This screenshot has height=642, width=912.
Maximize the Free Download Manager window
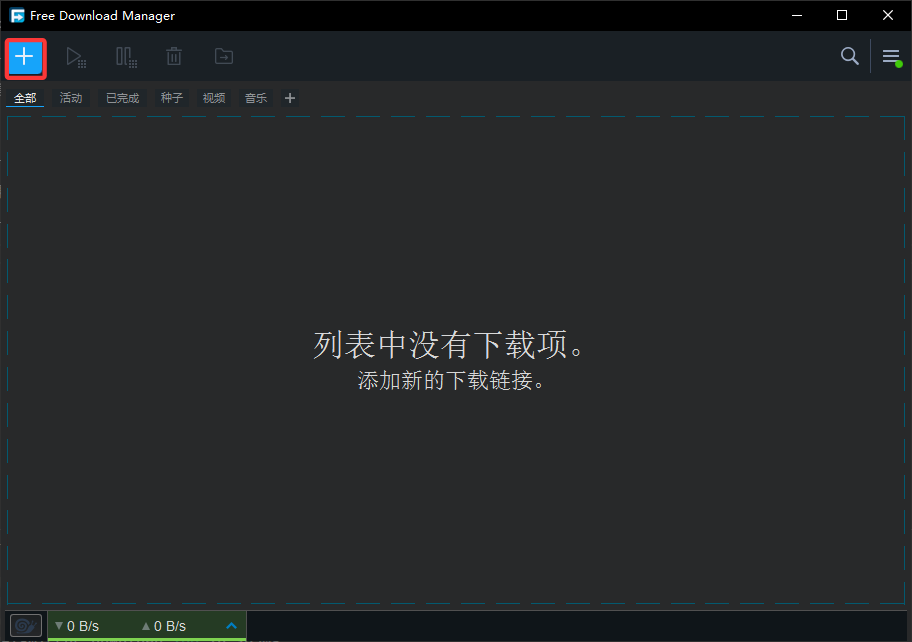842,15
